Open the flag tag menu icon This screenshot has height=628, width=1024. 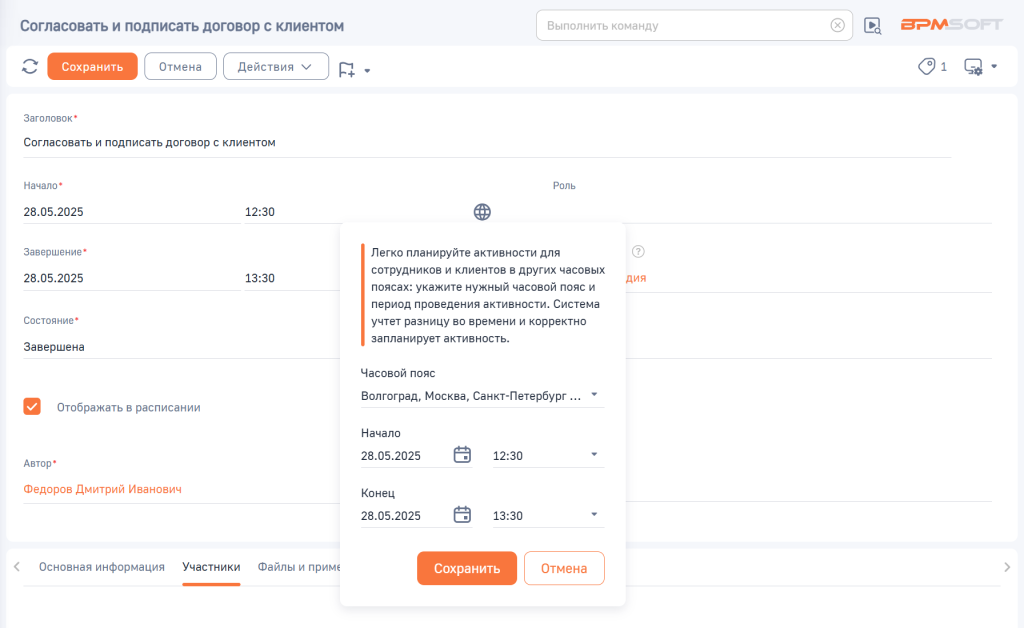coord(353,69)
